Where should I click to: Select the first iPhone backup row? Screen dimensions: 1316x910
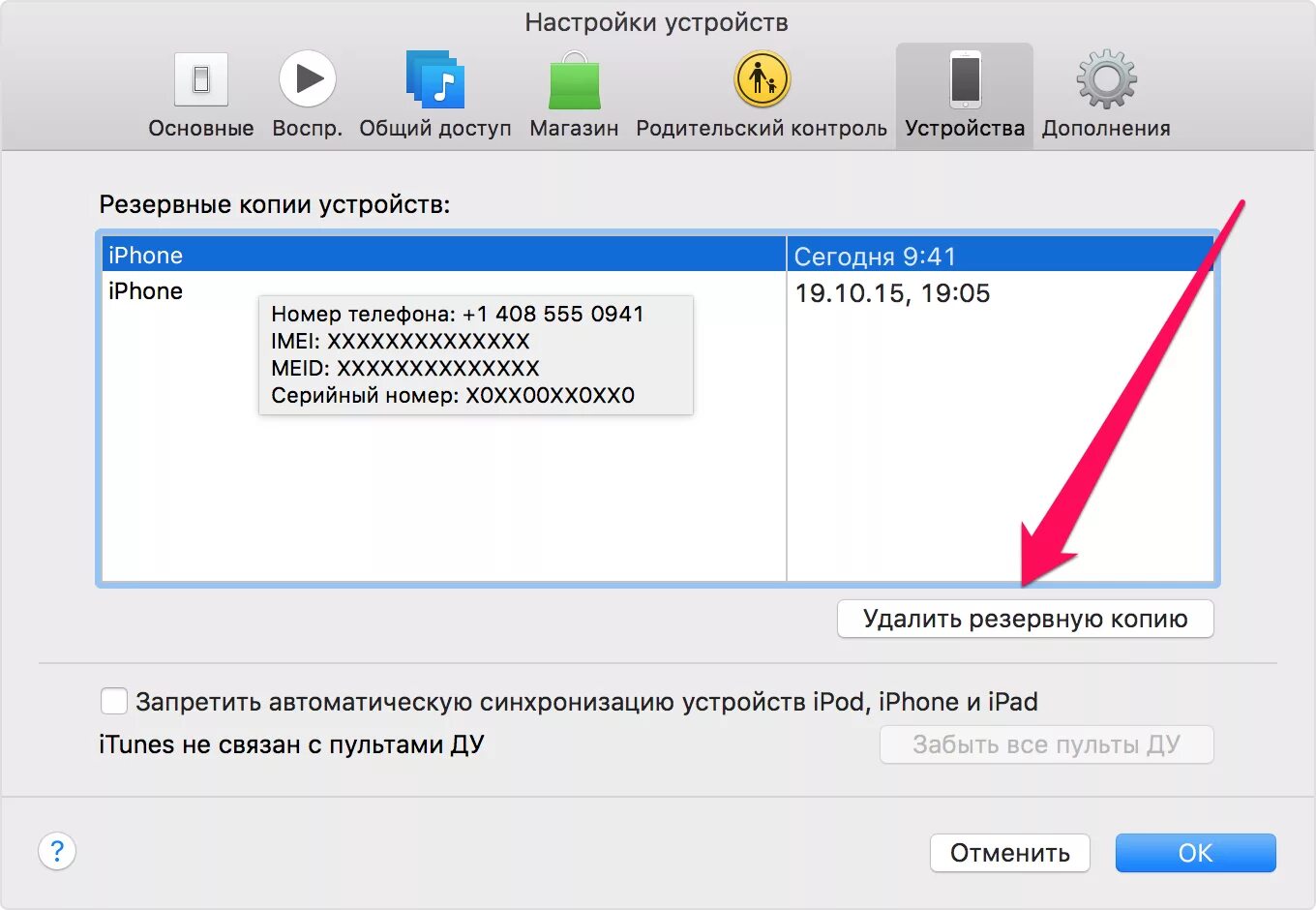658,255
